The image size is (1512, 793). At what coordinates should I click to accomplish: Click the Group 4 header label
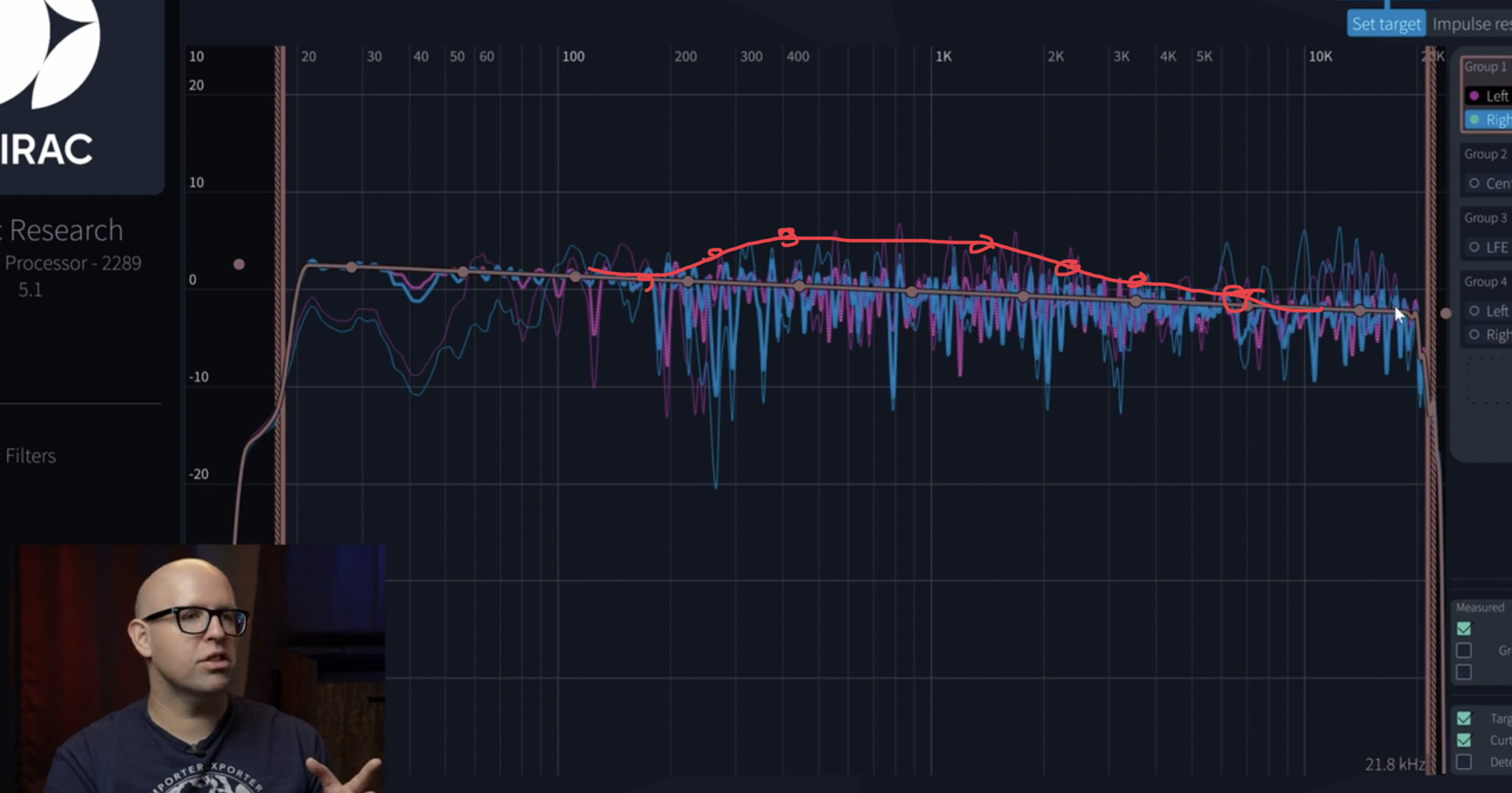pyautogui.click(x=1485, y=281)
